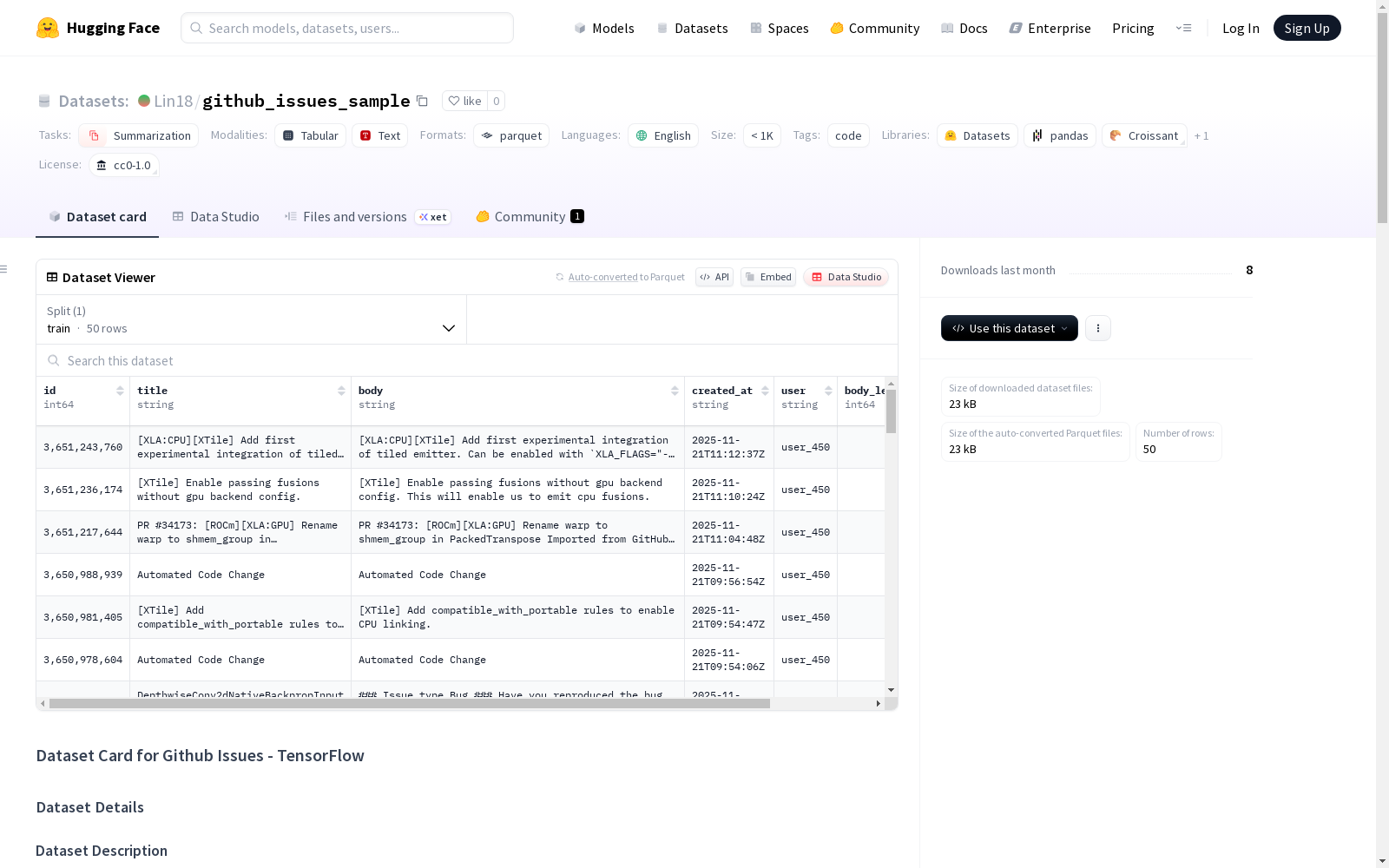
Task: Expand the Split train dropdown
Action: 252,319
